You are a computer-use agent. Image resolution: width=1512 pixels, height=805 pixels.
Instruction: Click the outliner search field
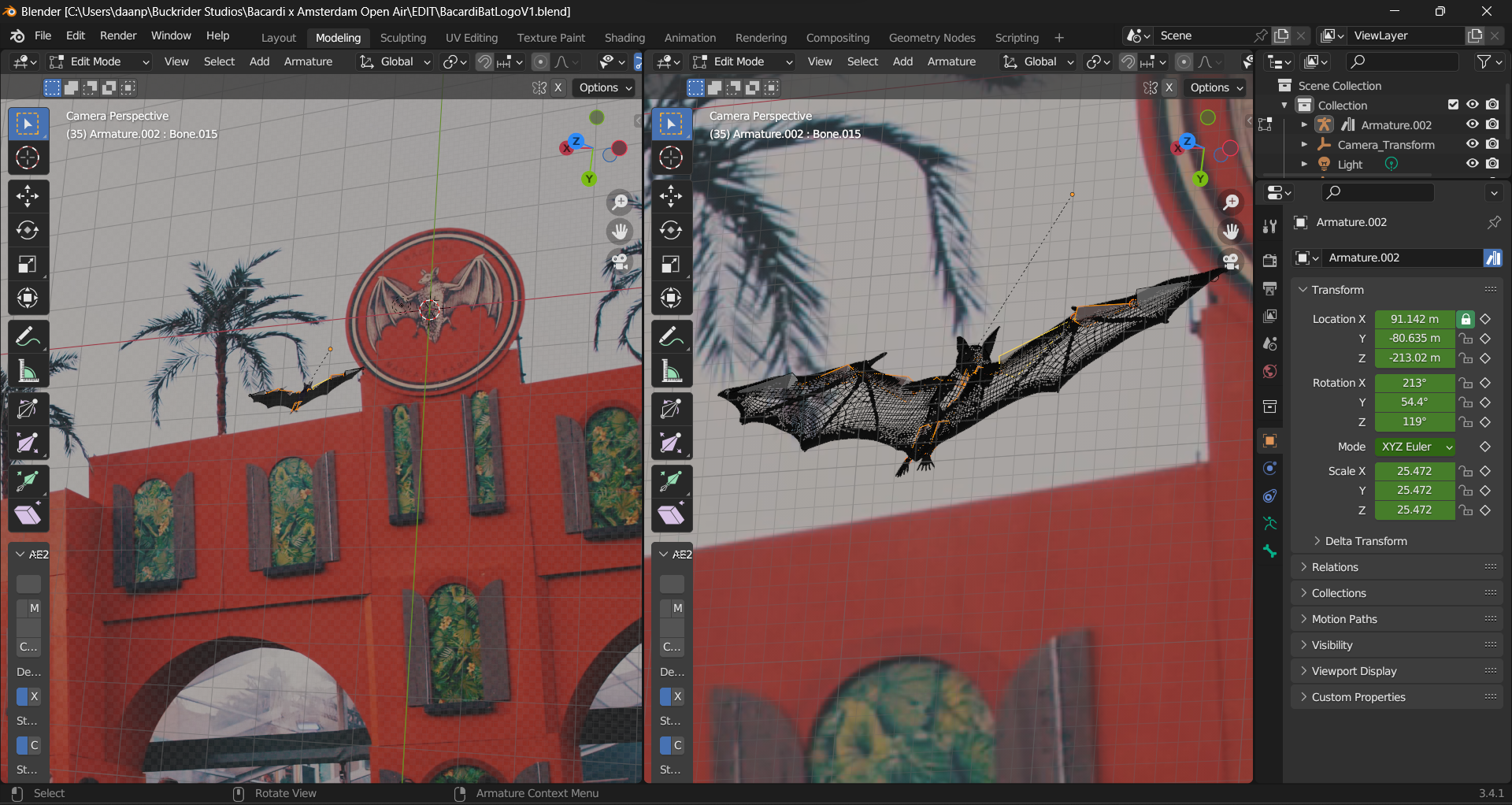[1402, 61]
